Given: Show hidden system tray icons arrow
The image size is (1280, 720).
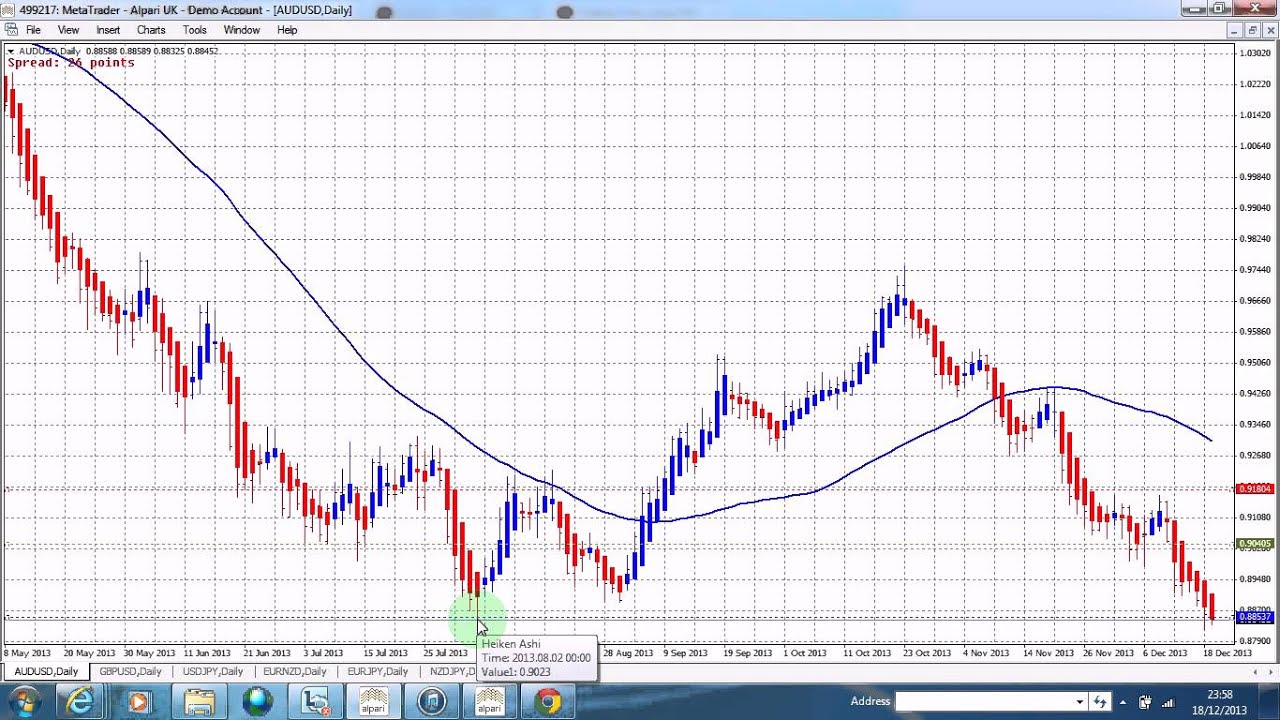Looking at the screenshot, I should click(1124, 702).
